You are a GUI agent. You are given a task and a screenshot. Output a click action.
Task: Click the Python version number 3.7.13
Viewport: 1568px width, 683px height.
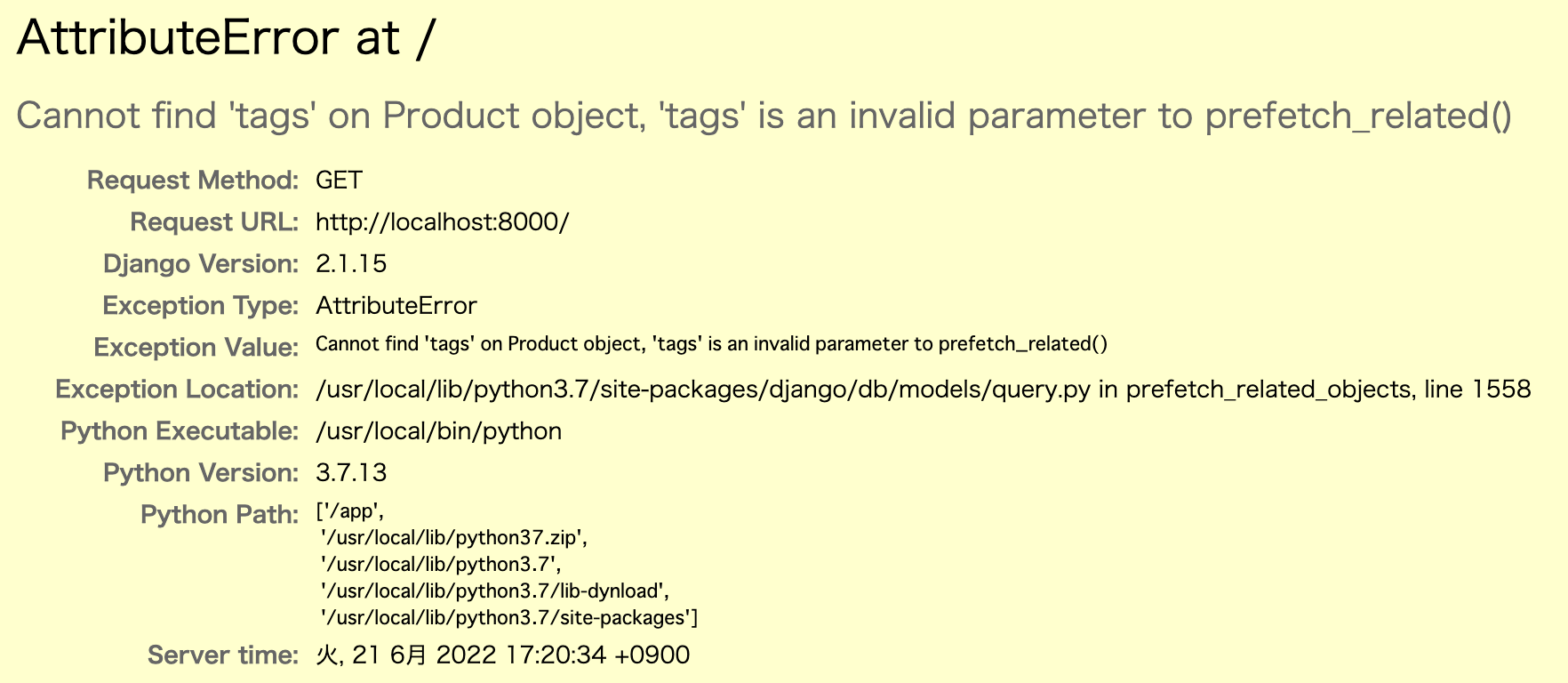tap(351, 473)
